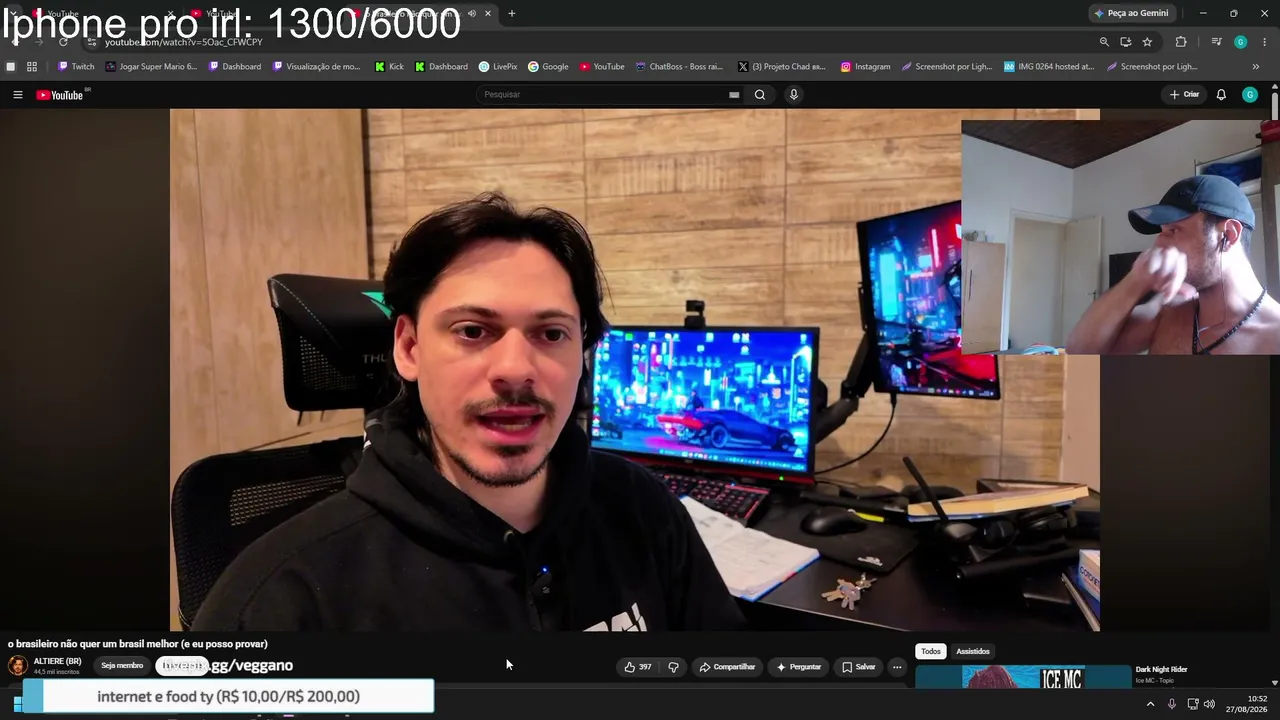Click the Chrome address bar URL

184,43
